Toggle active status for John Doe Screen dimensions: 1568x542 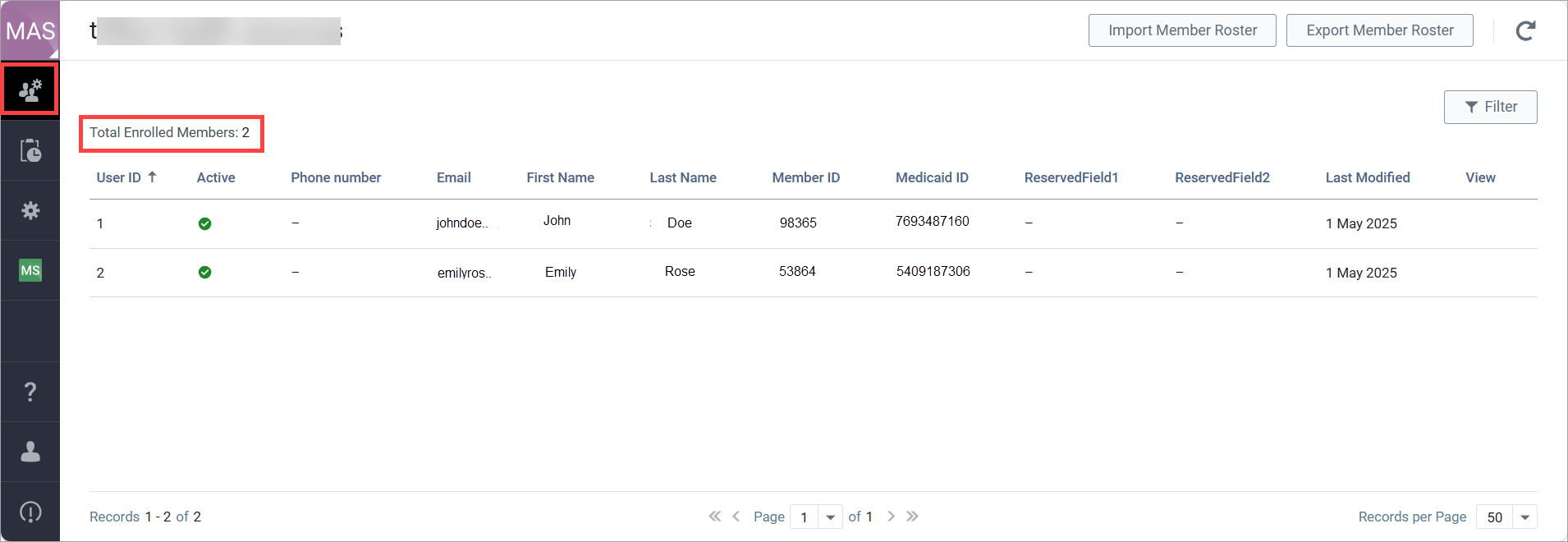pyautogui.click(x=205, y=223)
